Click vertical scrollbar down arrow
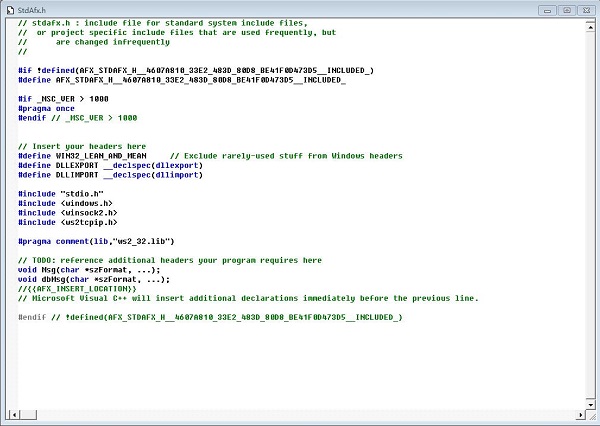 [590, 404]
